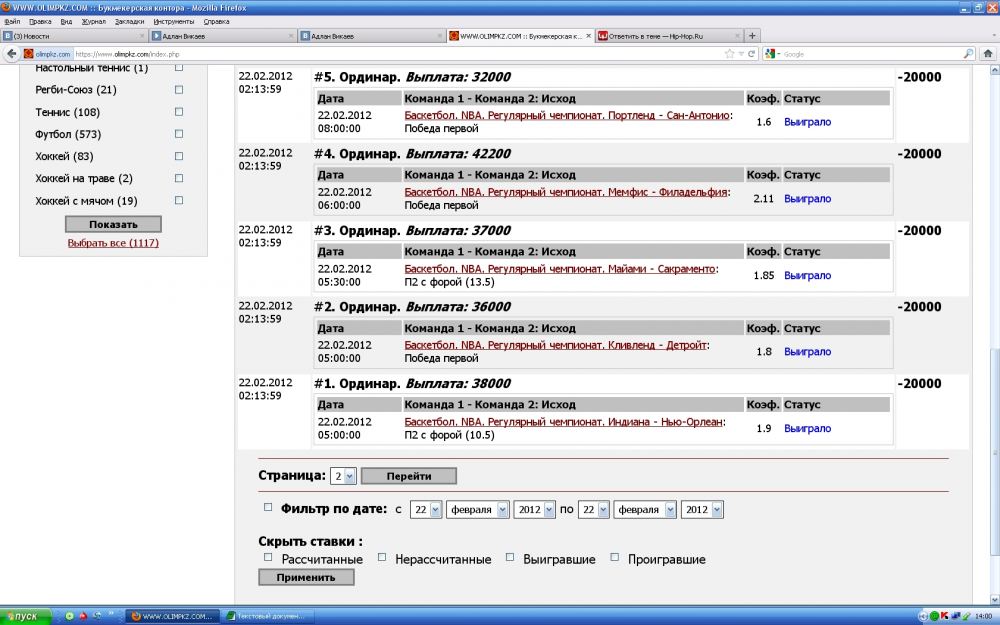Tick the Теннис (108) checkbox
The height and width of the screenshot is (625, 1000).
click(x=179, y=112)
